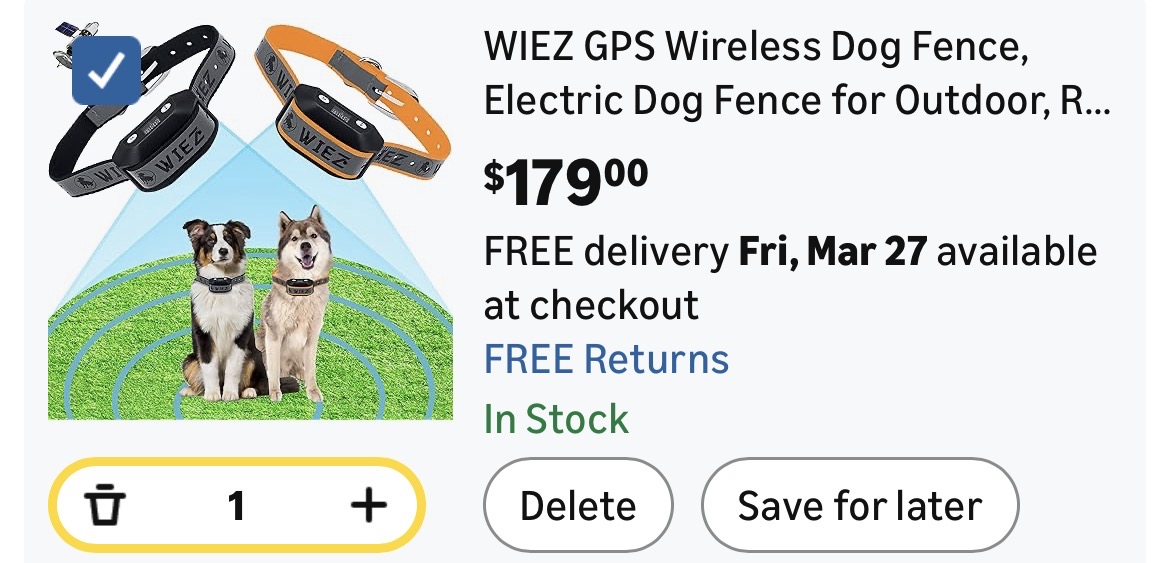The image size is (1170, 563).
Task: Click the "at checkout" delivery text
Action: [x=591, y=305]
